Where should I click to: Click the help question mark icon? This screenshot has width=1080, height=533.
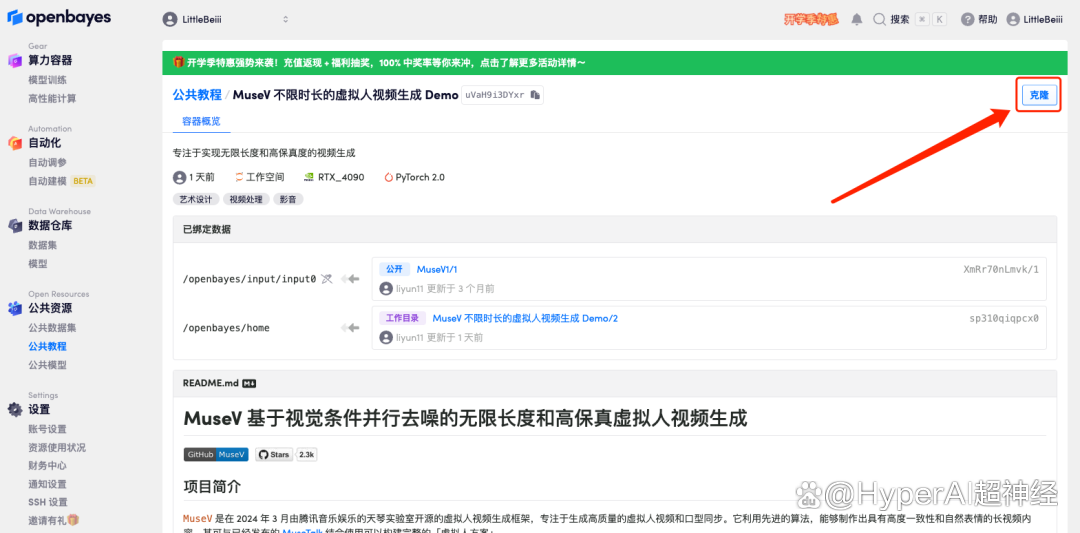click(967, 19)
